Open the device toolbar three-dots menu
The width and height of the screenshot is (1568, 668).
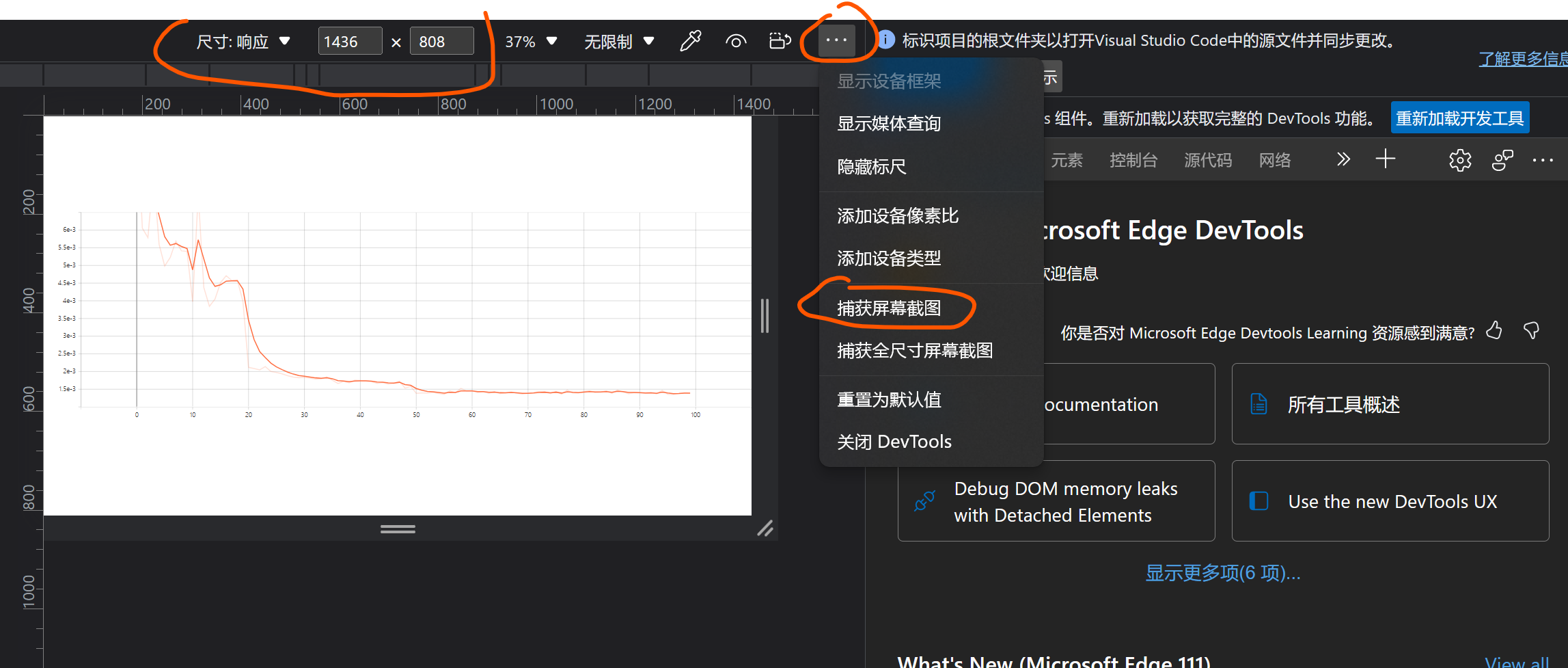pos(836,41)
